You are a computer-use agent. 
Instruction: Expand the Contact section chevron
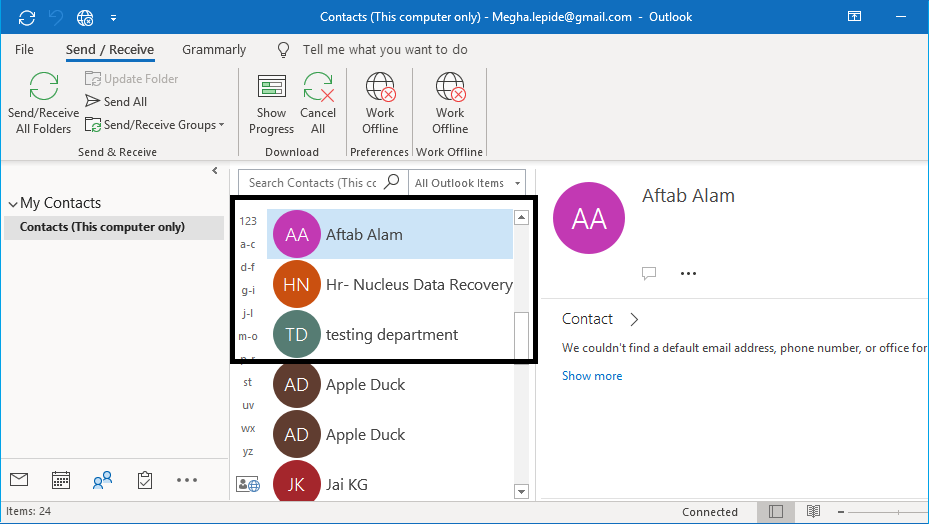click(x=635, y=319)
